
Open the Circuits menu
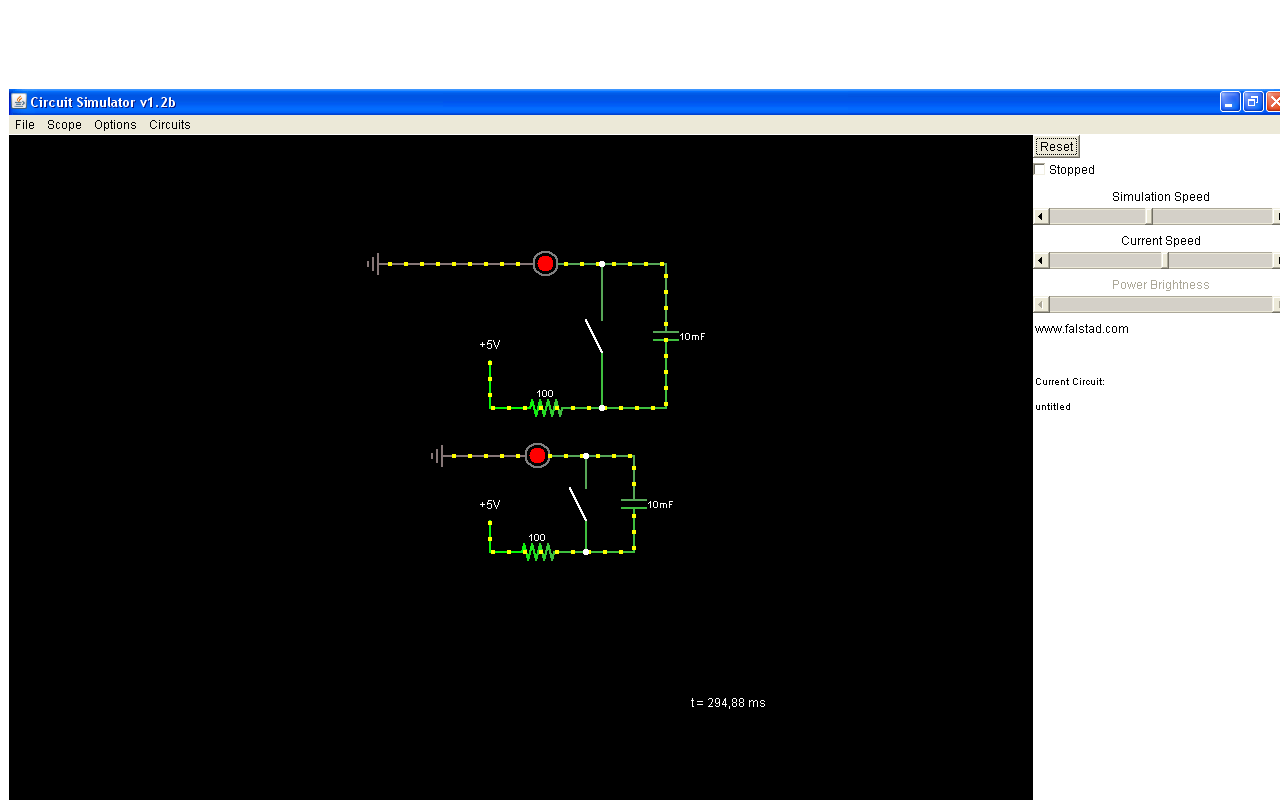click(x=170, y=125)
